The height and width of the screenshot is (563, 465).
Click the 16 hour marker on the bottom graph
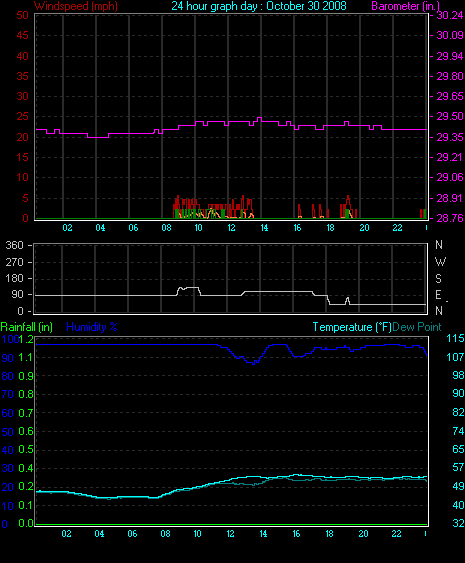pos(296,534)
